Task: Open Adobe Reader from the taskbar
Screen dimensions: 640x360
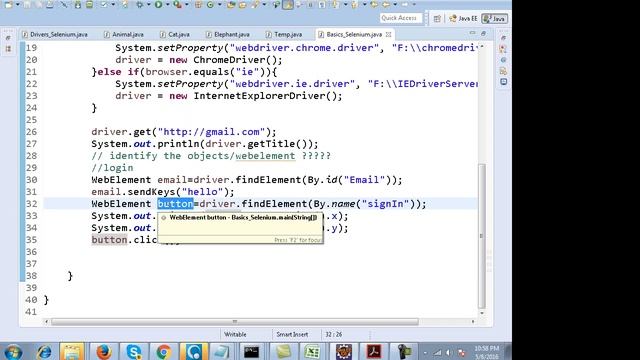Action: pyautogui.click(x=373, y=351)
